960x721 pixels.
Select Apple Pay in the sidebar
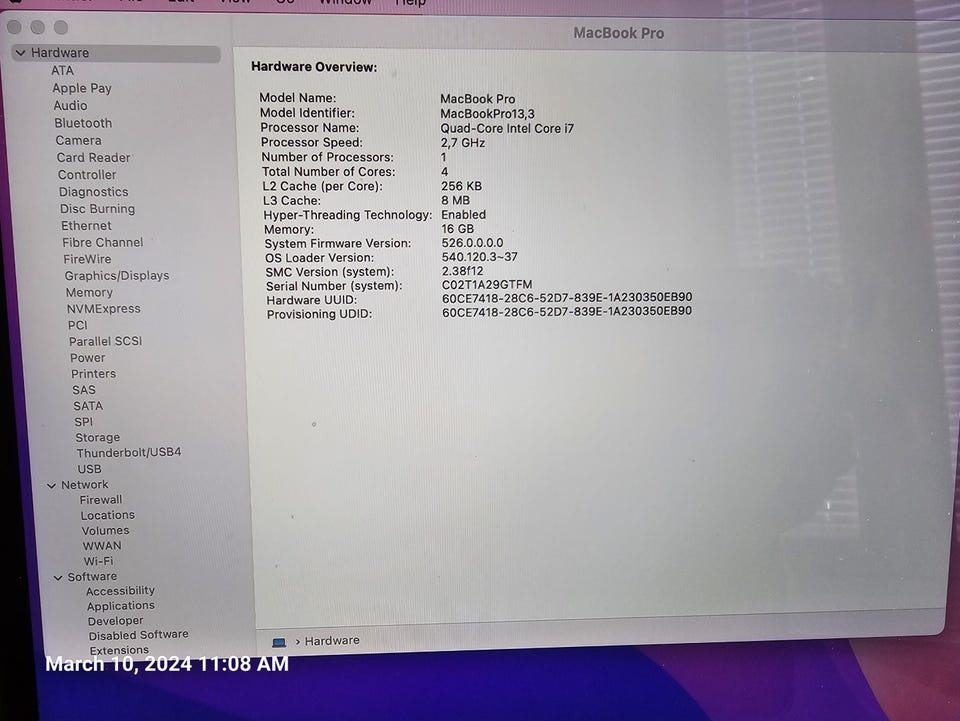[82, 89]
